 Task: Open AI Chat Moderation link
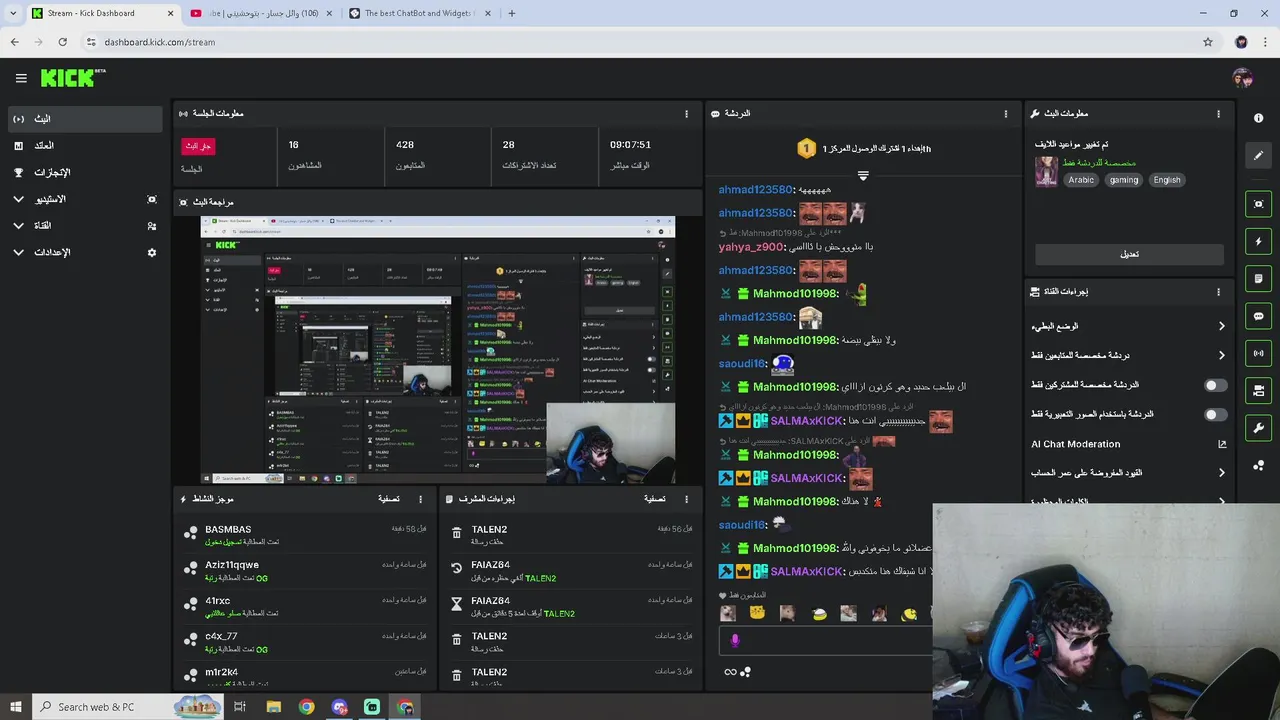click(1075, 444)
